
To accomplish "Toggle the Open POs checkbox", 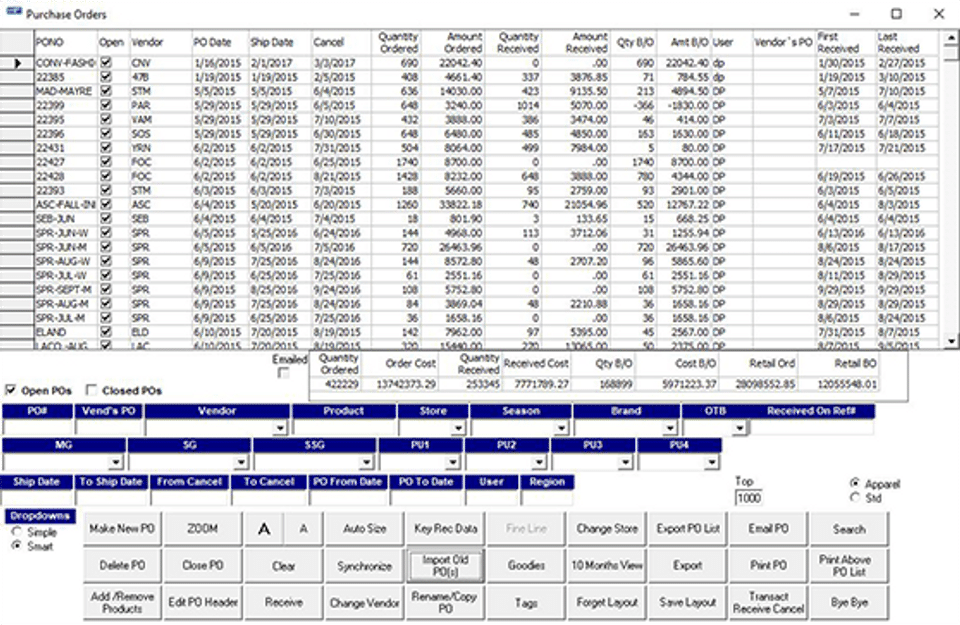I will click(10, 390).
